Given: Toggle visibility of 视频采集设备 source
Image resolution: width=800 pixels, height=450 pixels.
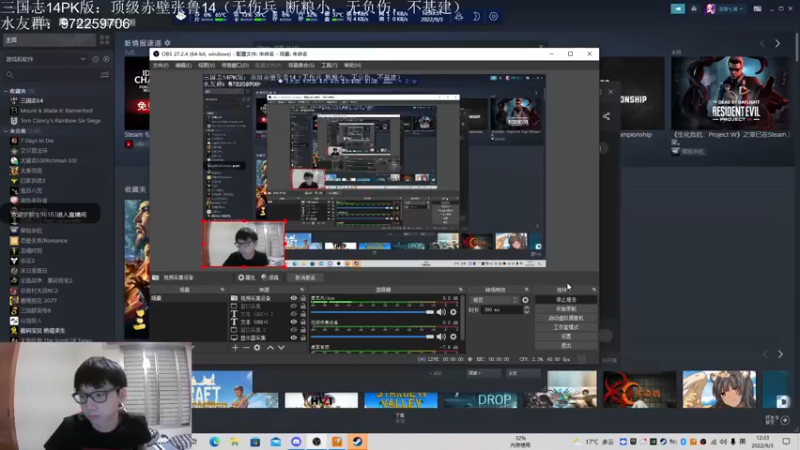Looking at the screenshot, I should click(x=293, y=298).
